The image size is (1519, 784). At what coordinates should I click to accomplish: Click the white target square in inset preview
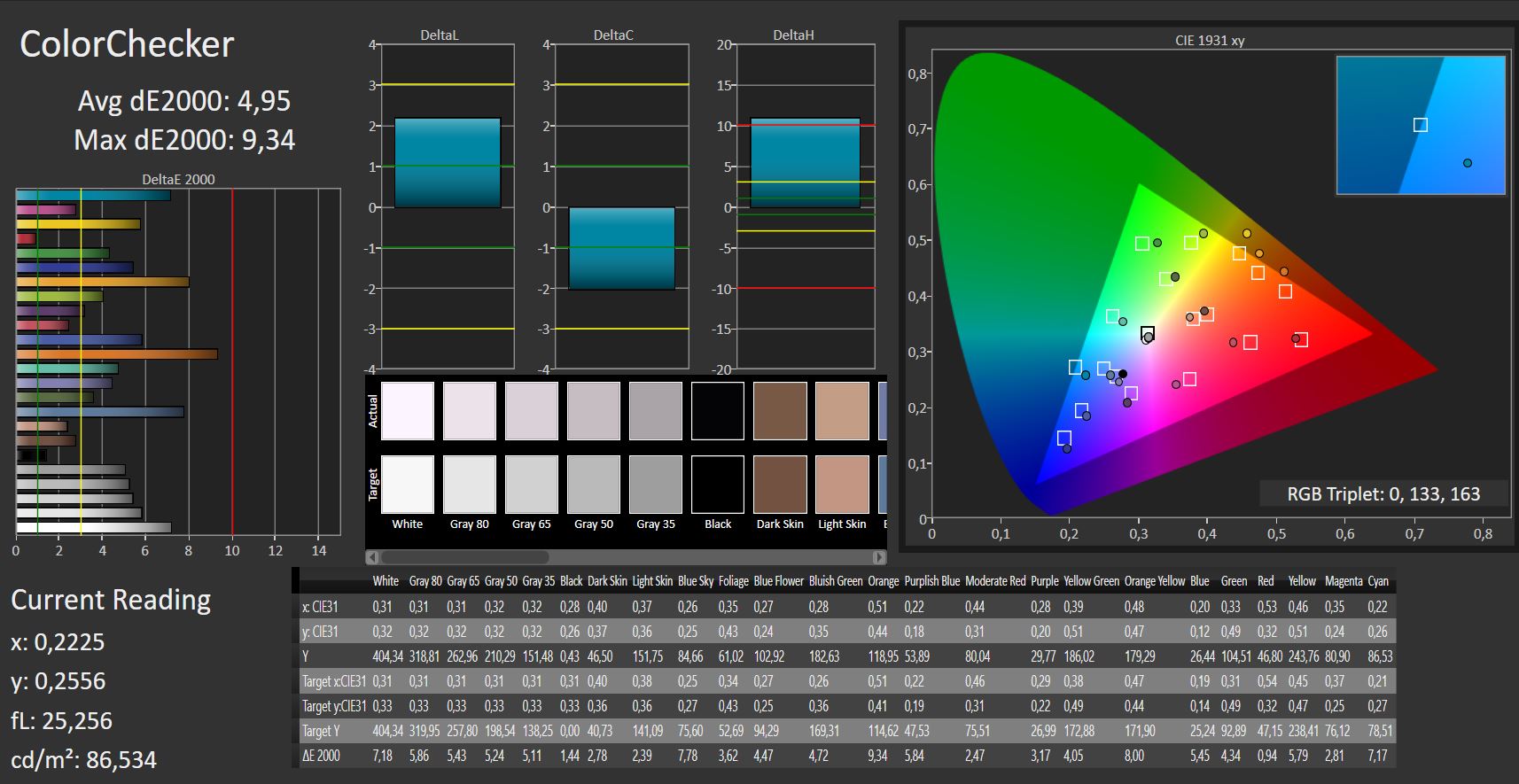click(1420, 125)
